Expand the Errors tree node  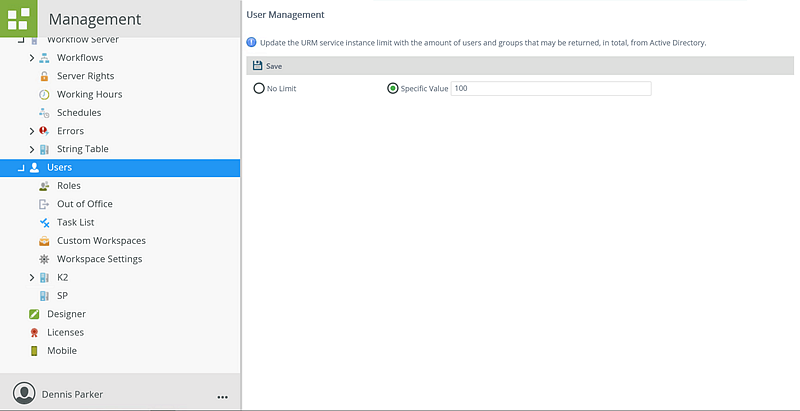[32, 131]
